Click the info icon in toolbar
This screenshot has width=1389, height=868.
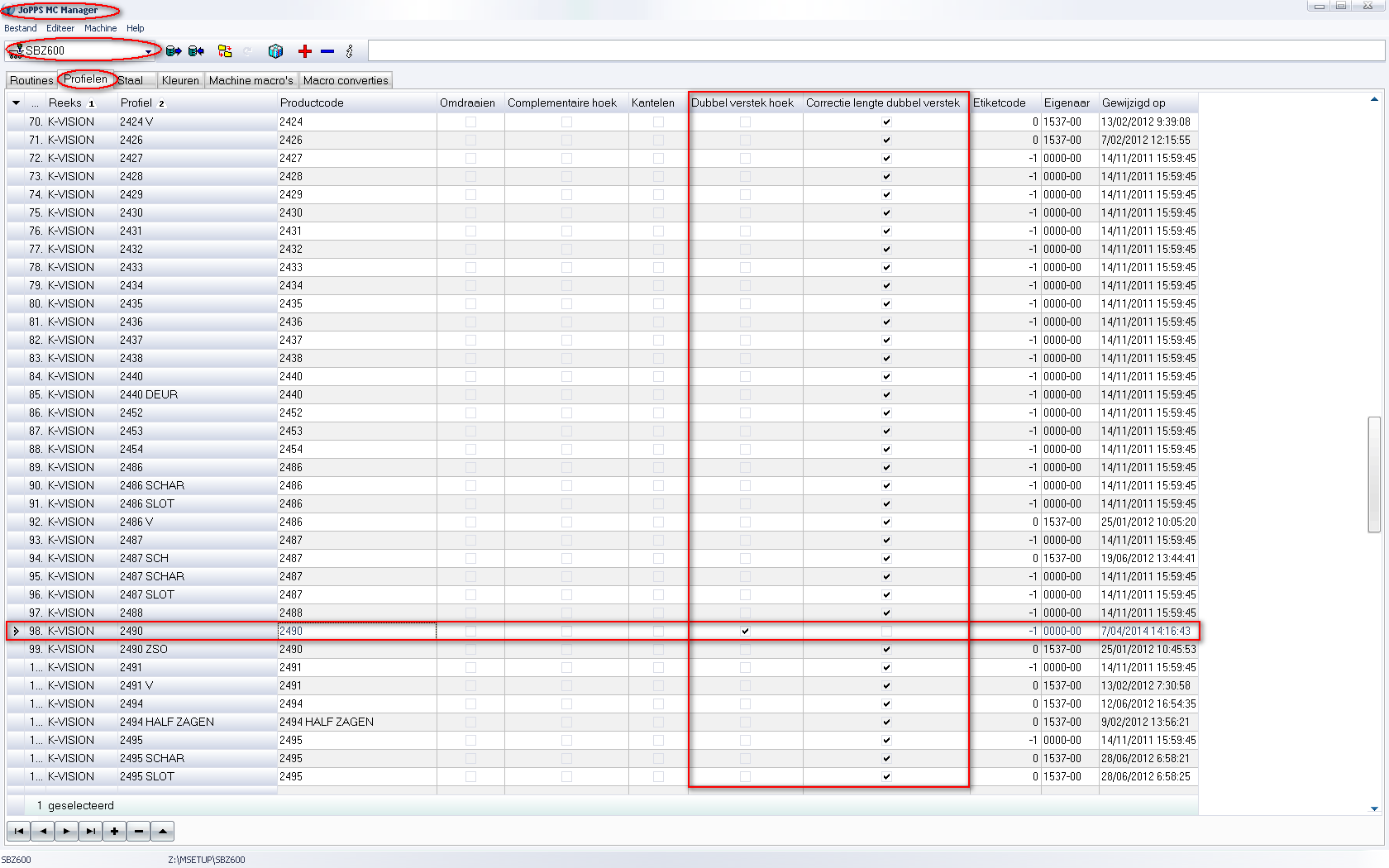(x=350, y=51)
